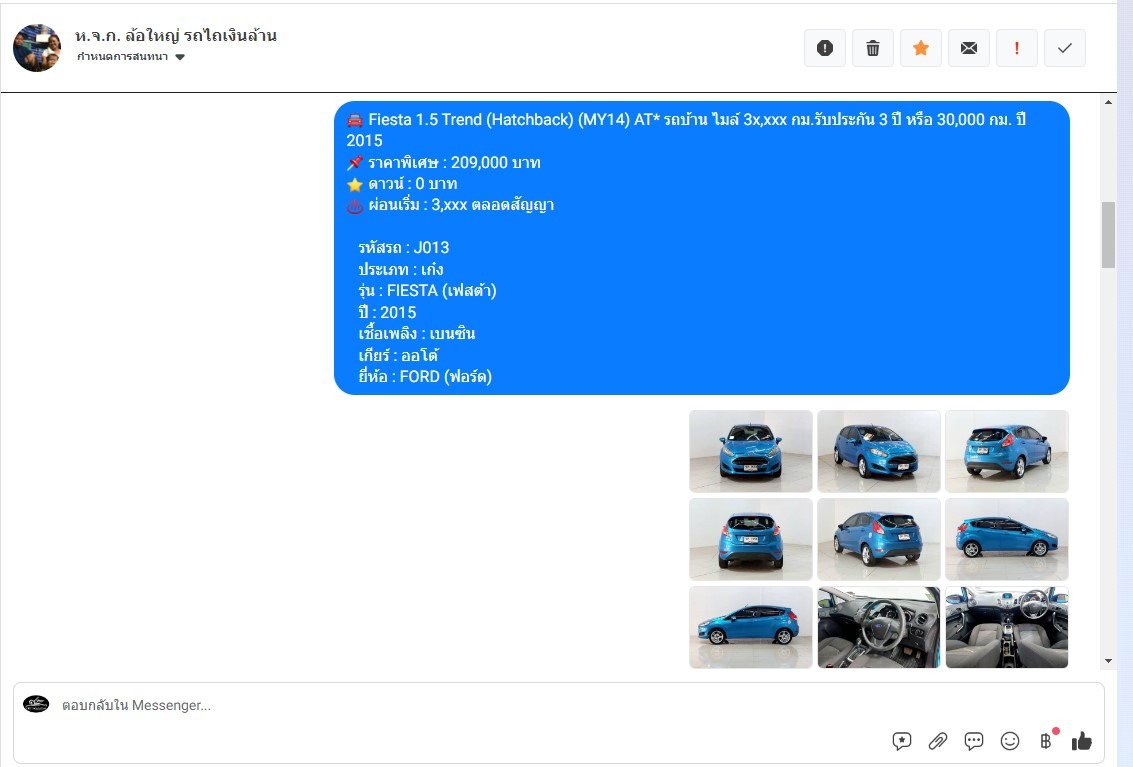Open right side profile Fiesta photo
The width and height of the screenshot is (1133, 767).
click(x=1007, y=539)
